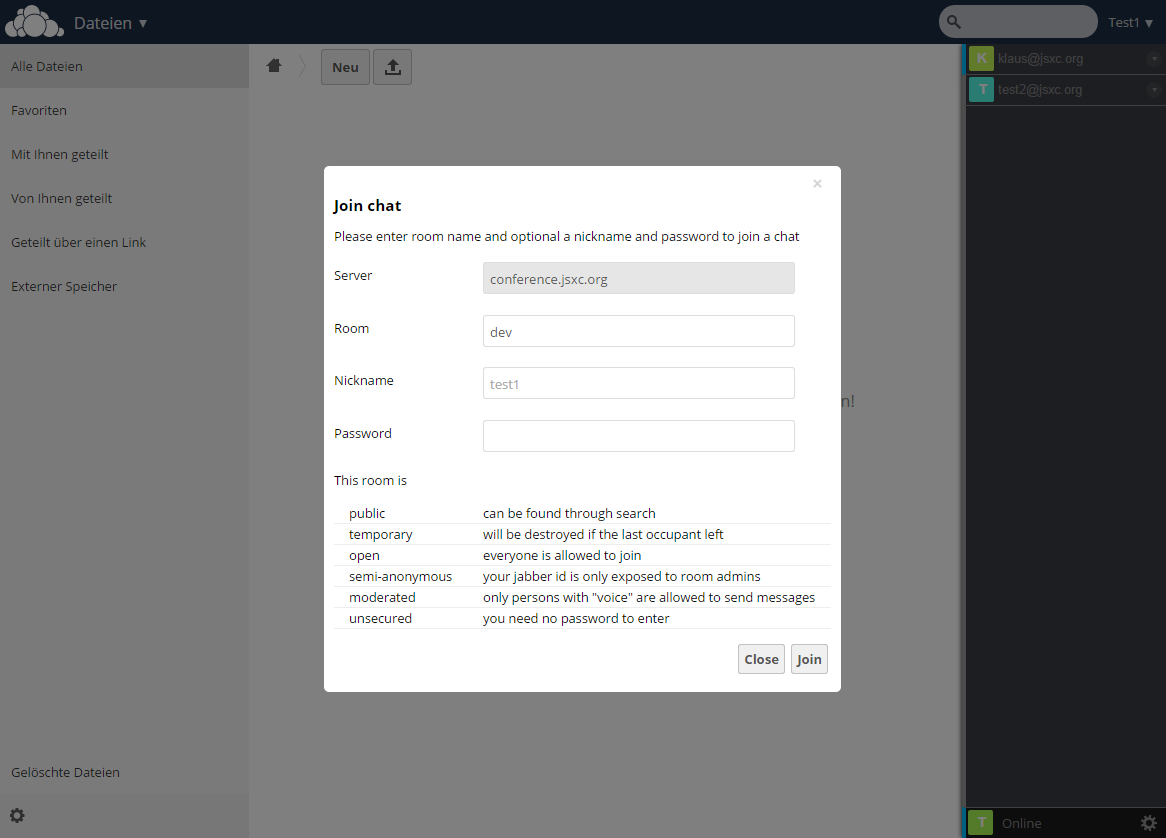Click the Room input field

tap(639, 331)
